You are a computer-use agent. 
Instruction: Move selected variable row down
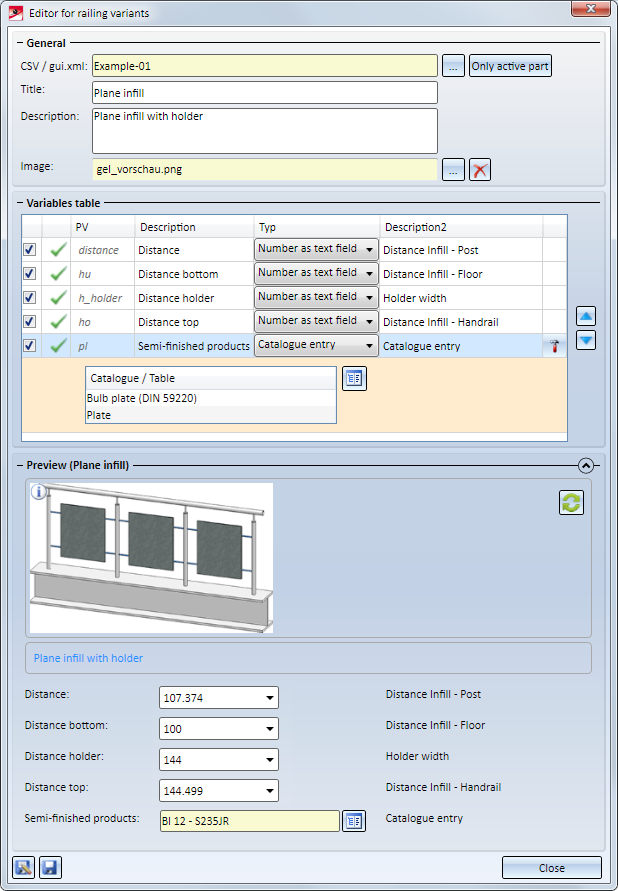(587, 340)
